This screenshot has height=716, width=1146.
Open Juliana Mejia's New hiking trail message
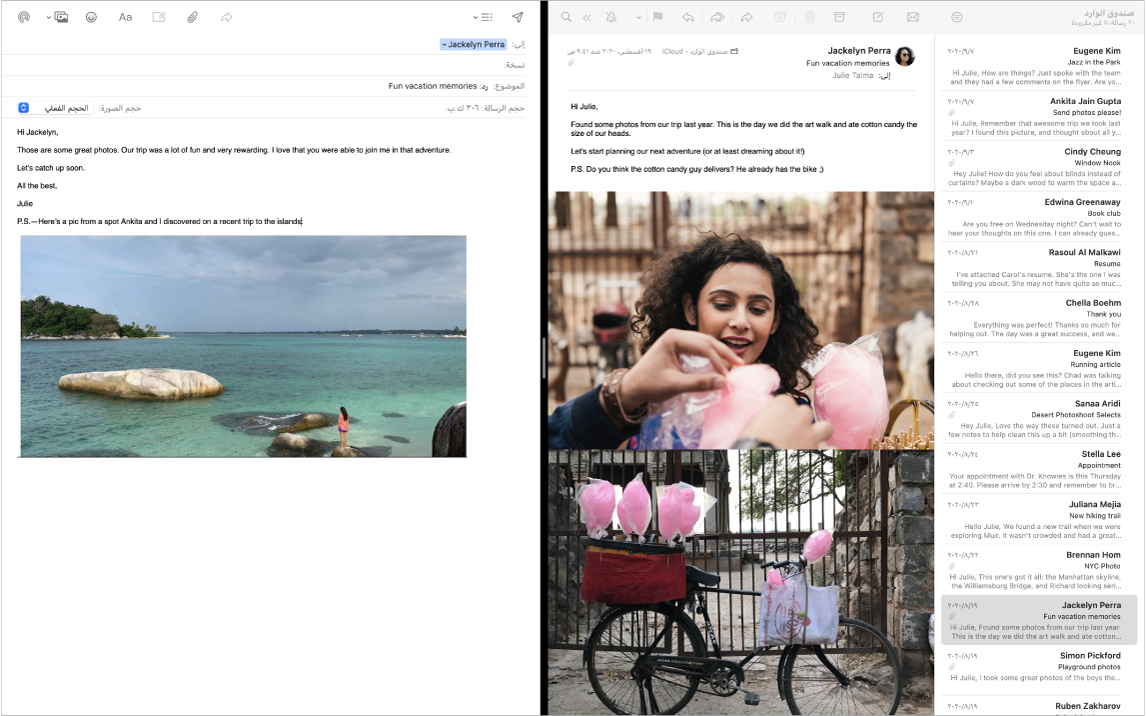[1039, 520]
